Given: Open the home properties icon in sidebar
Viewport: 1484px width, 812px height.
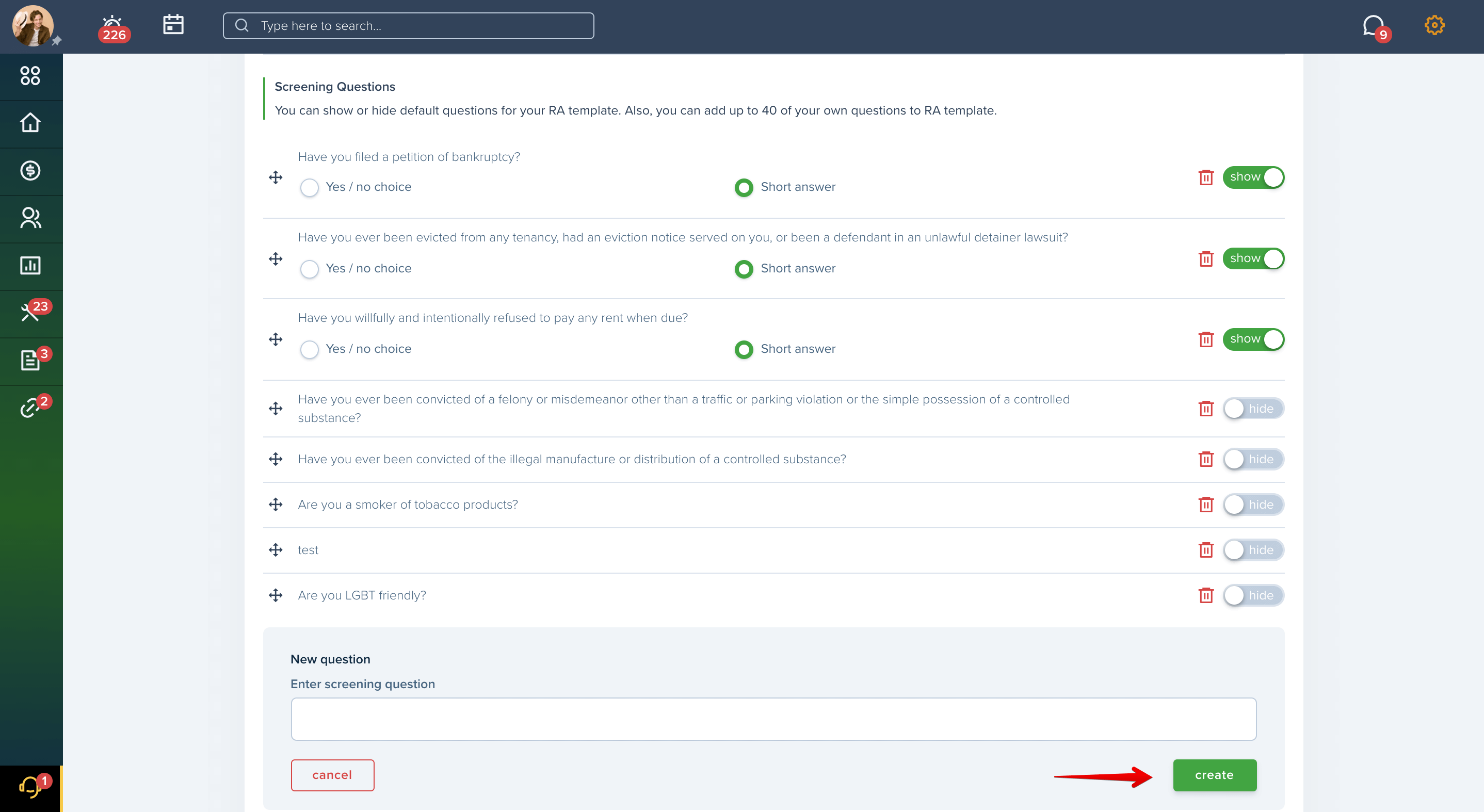Looking at the screenshot, I should point(30,123).
